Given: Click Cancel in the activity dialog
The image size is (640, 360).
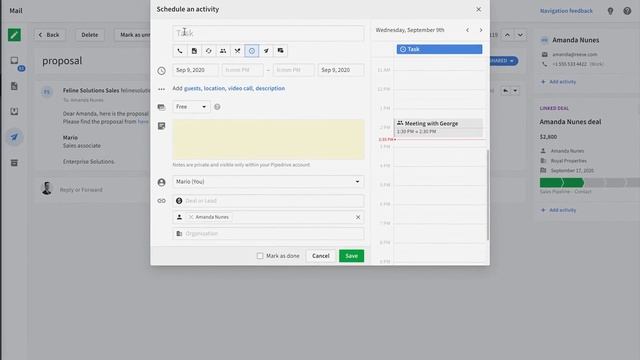Looking at the screenshot, I should 320,256.
